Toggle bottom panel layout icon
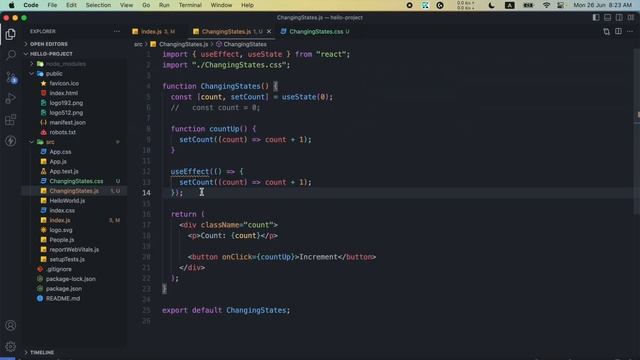Screen dimensions: 640x360 pyautogui.click(x=608, y=18)
